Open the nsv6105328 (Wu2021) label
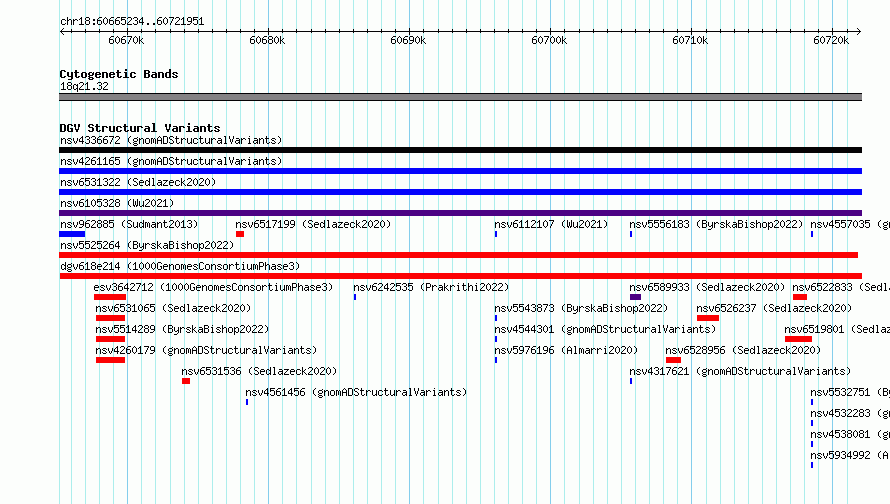This screenshot has width=890, height=504. pos(117,203)
